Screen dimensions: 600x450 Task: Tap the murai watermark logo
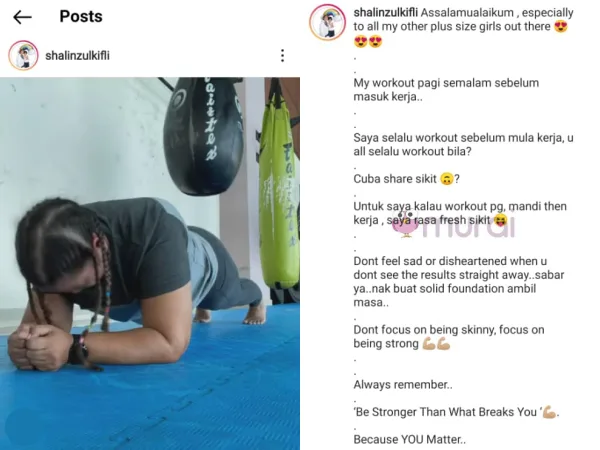[454, 224]
